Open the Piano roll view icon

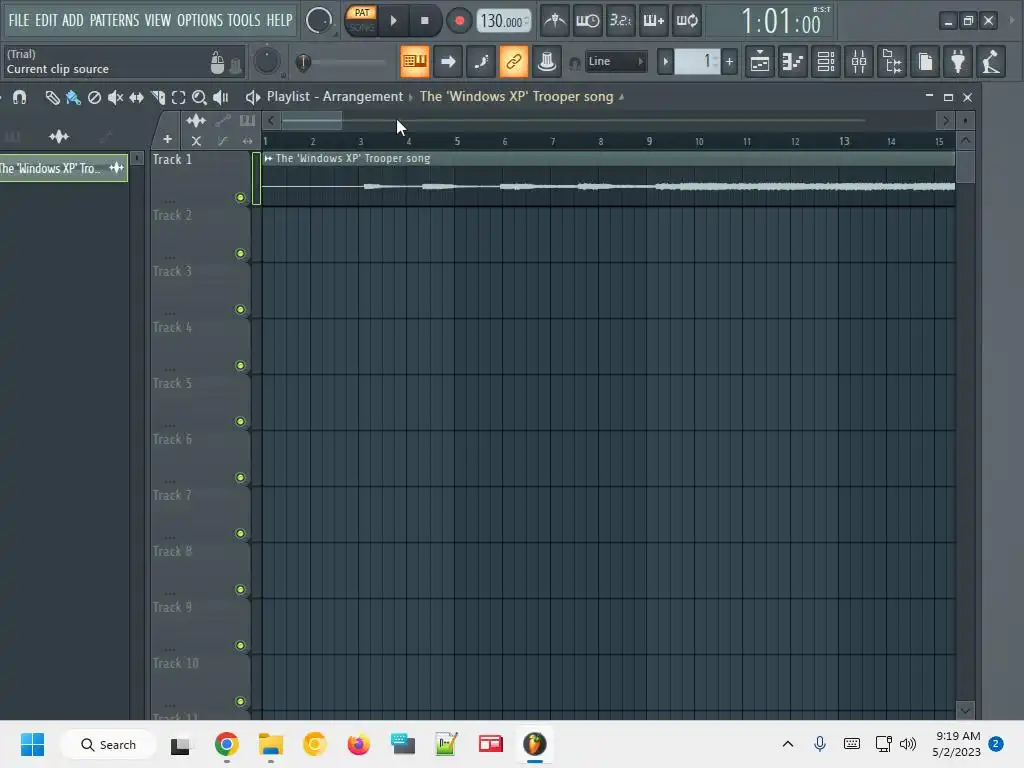[793, 62]
